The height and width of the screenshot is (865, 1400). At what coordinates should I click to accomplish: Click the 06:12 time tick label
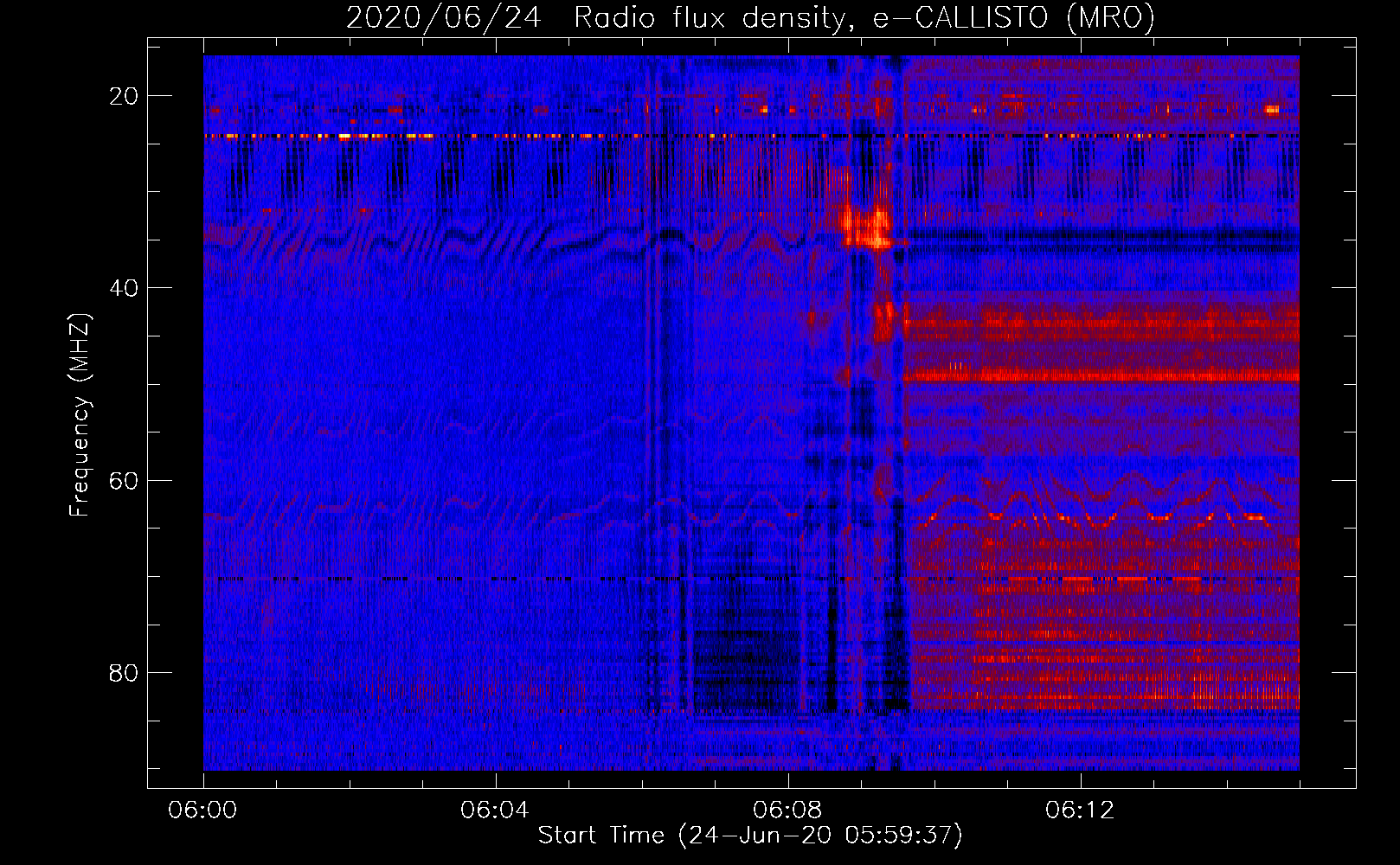[x=1080, y=810]
